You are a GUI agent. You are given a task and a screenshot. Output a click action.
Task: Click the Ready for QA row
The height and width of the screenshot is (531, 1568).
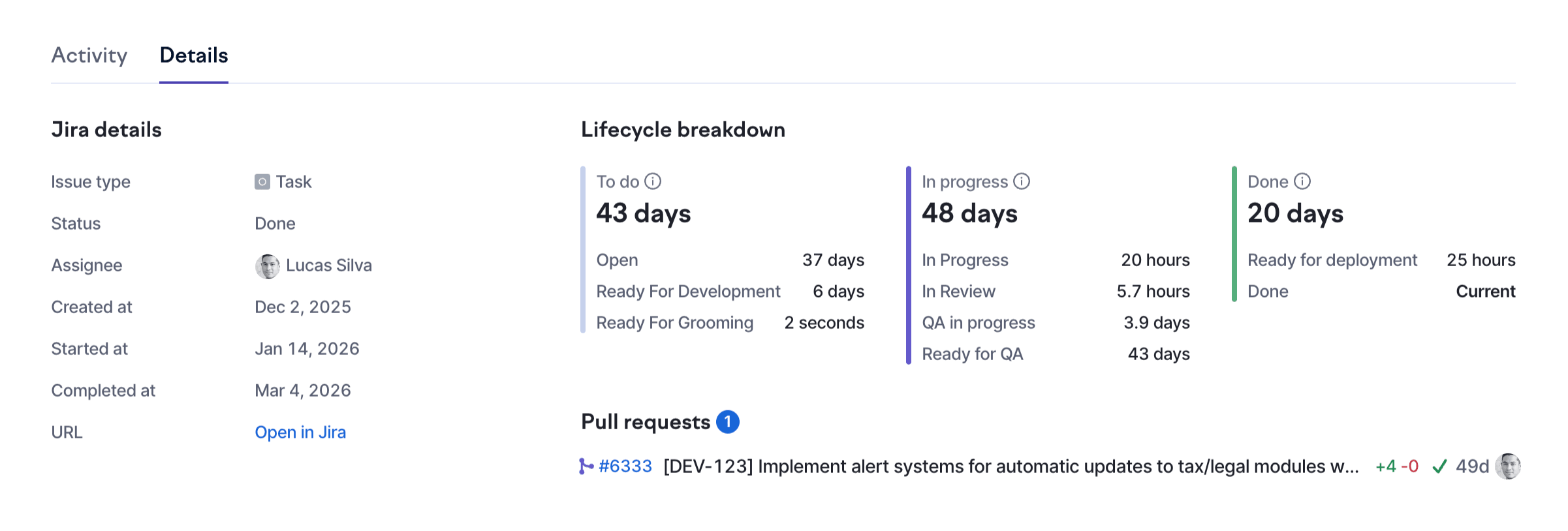[x=1056, y=354]
